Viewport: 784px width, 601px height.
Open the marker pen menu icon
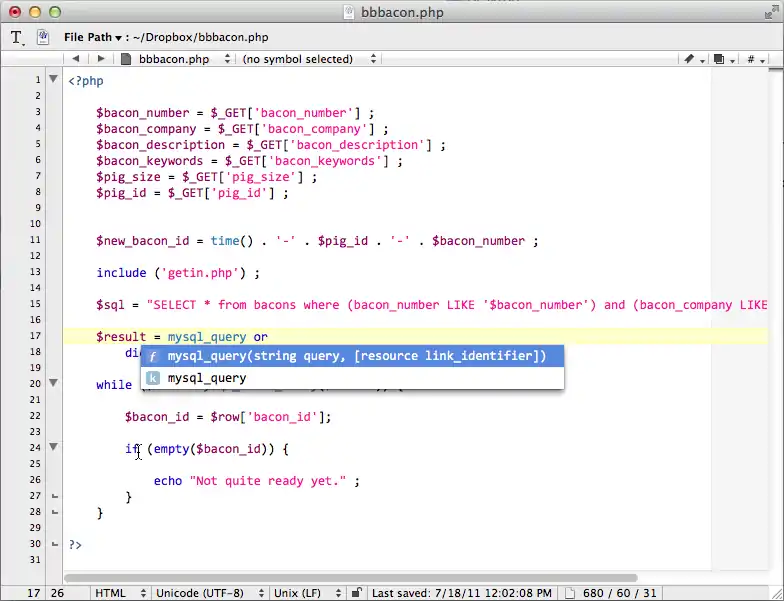pos(692,60)
